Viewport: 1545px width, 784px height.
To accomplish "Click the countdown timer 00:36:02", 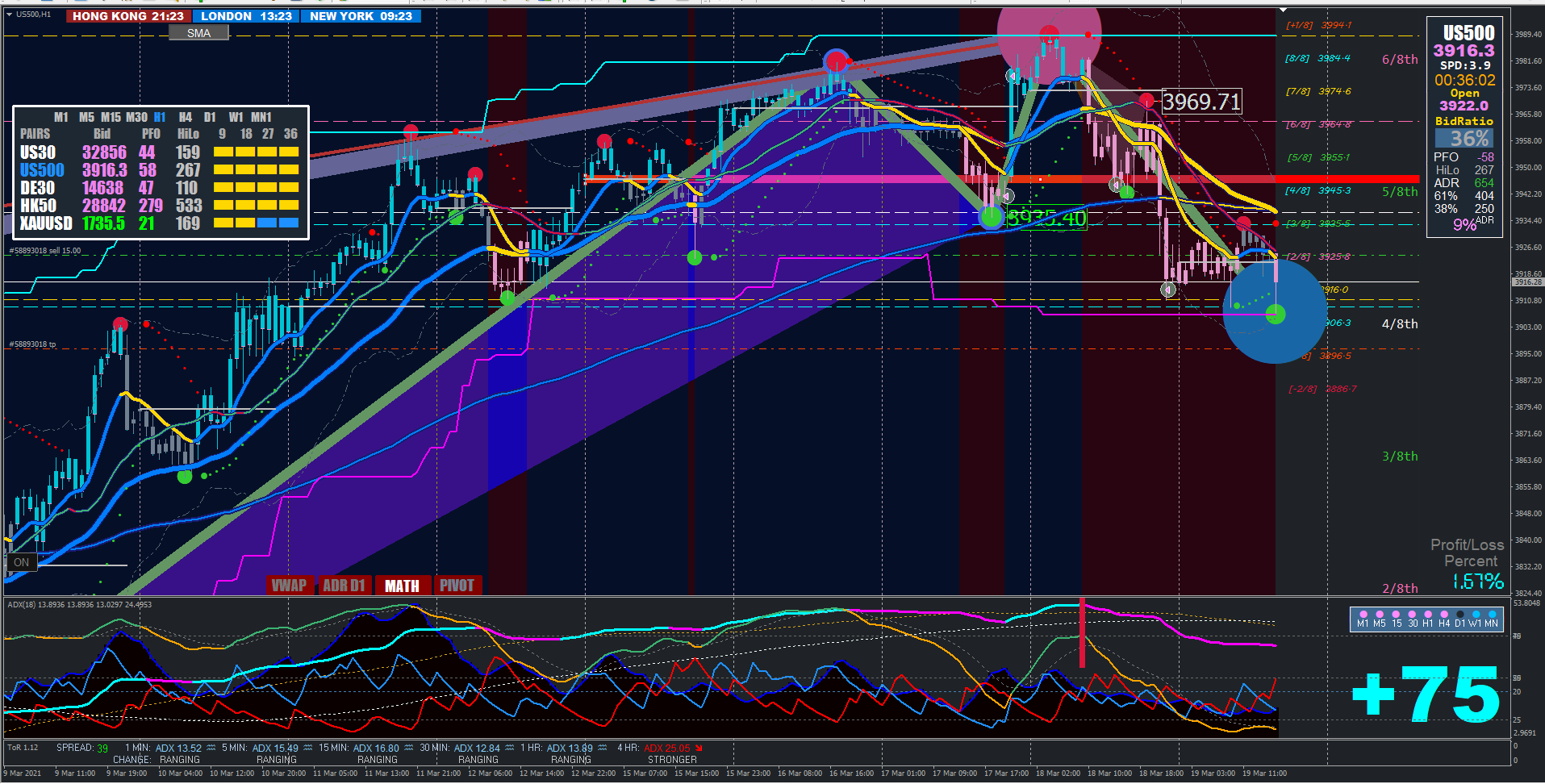I will [x=1464, y=80].
